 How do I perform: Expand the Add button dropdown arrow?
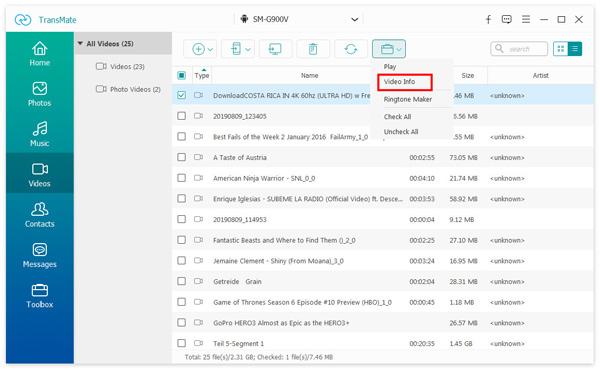tap(210, 49)
